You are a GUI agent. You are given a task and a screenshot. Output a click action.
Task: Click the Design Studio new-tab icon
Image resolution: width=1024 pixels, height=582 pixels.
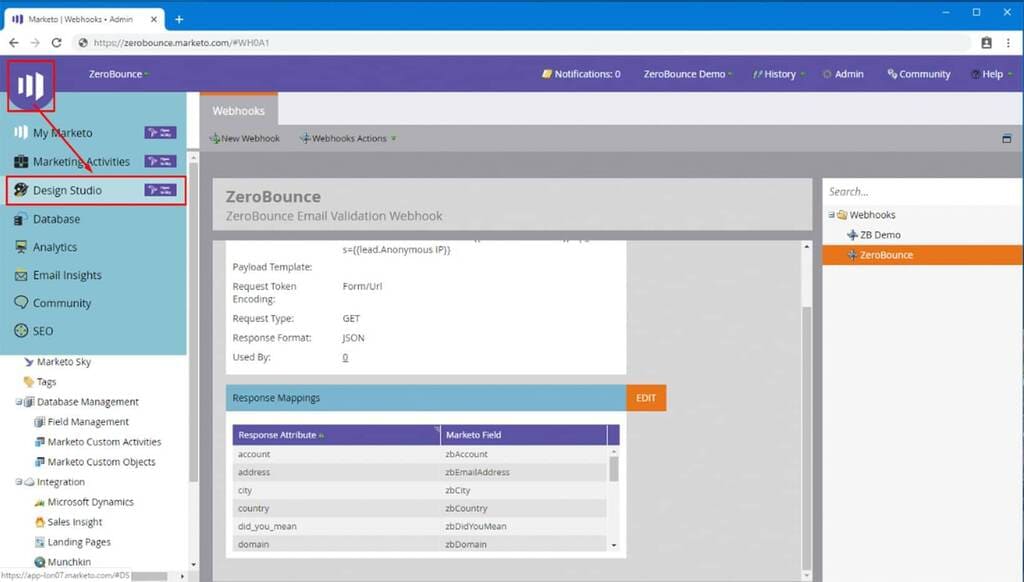[x=160, y=190]
